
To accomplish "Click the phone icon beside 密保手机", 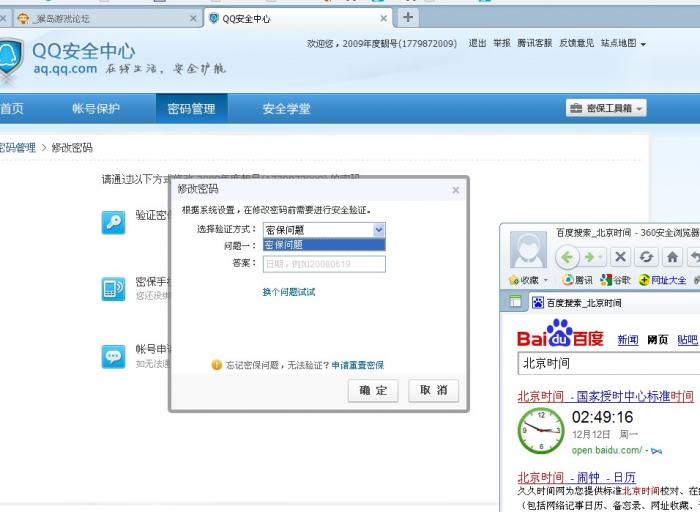I will coord(113,289).
